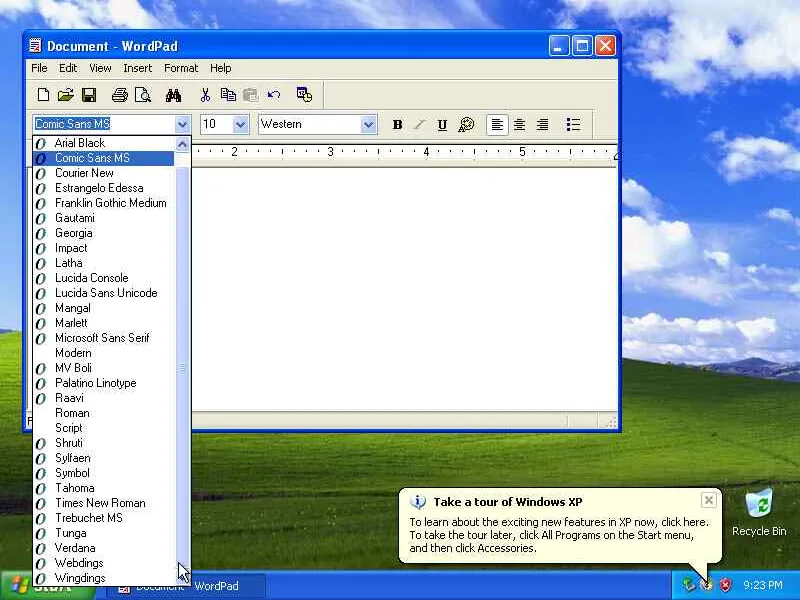Select Palatino Linotype font

tap(104, 383)
